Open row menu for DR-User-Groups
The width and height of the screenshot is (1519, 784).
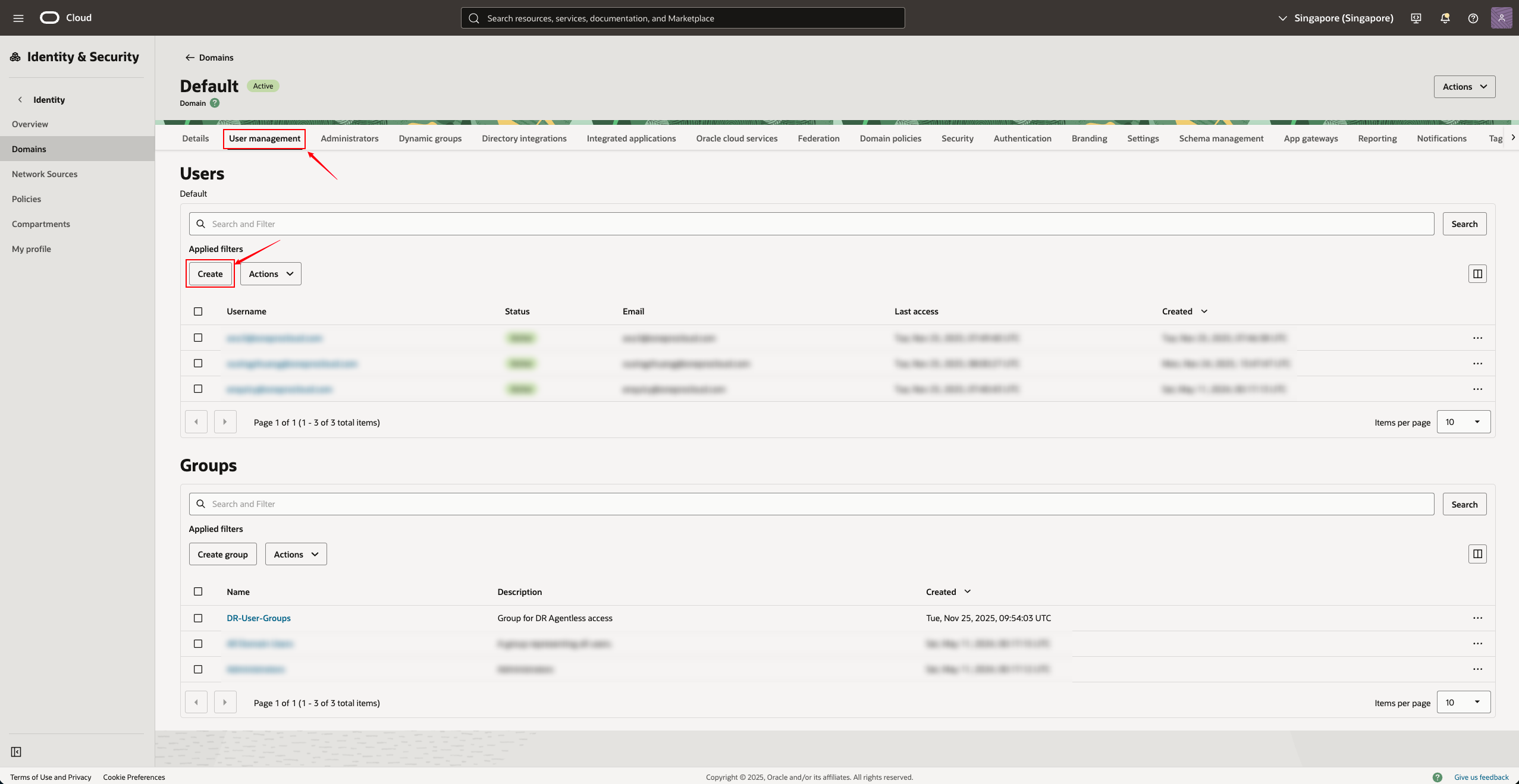(1477, 618)
